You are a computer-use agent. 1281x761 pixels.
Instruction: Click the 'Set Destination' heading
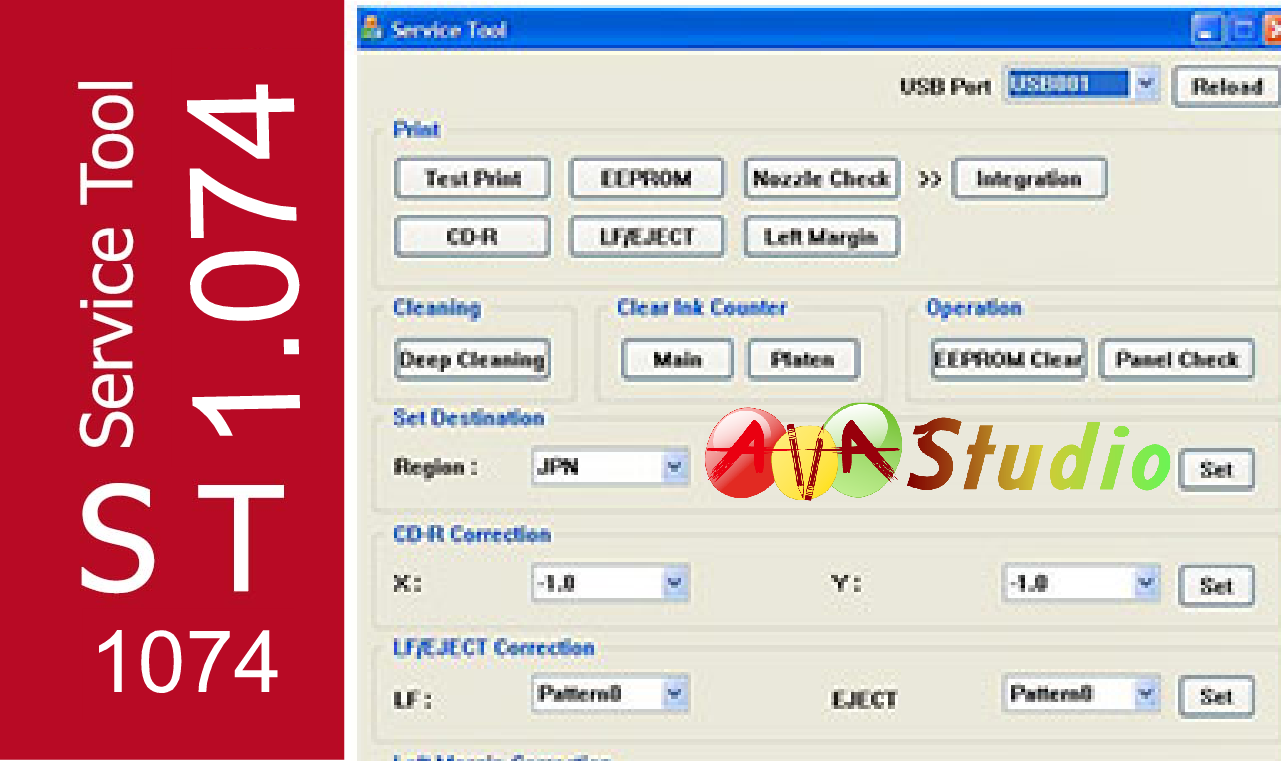pyautogui.click(x=468, y=418)
